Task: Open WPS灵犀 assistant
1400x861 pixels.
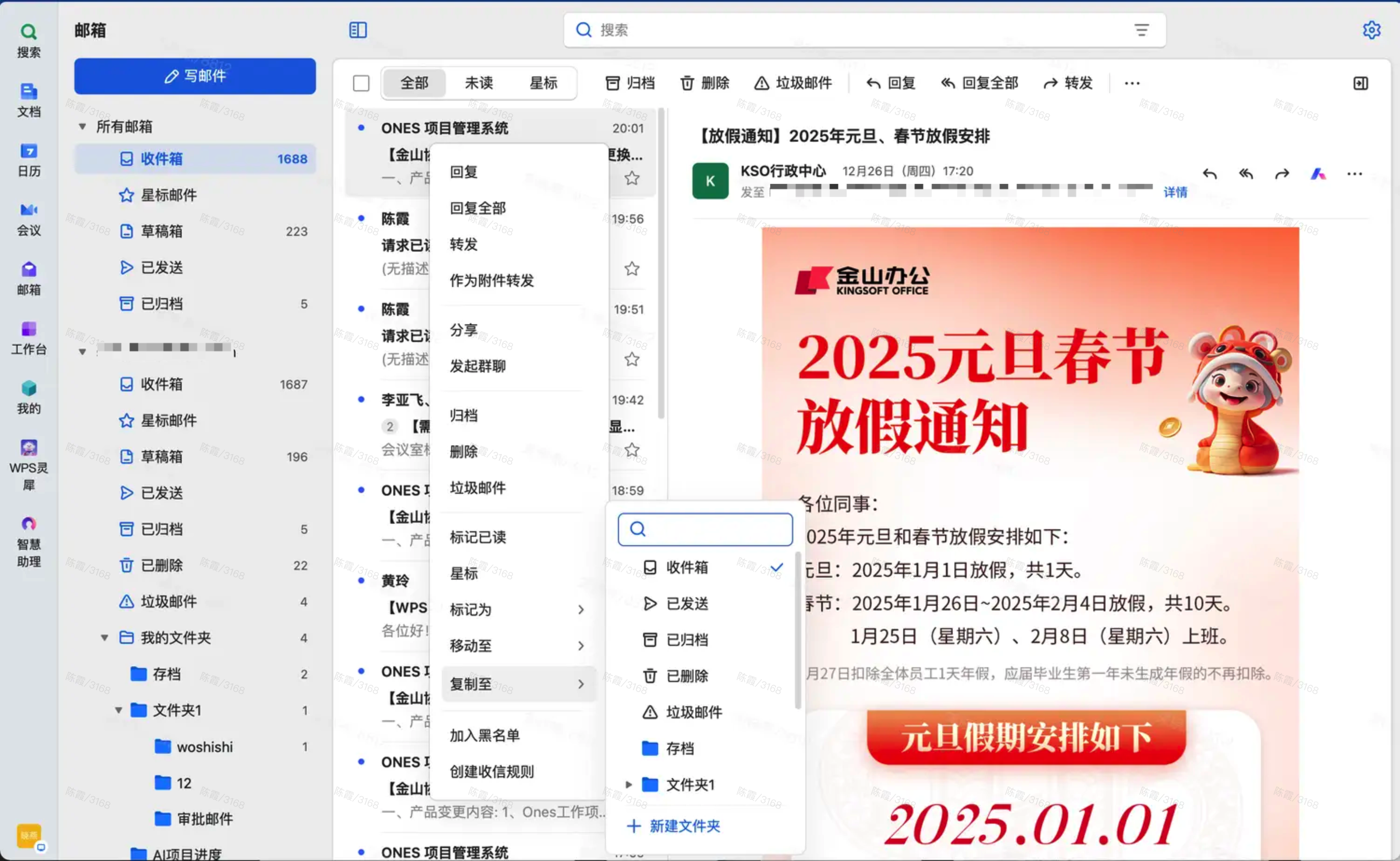Action: coord(28,465)
